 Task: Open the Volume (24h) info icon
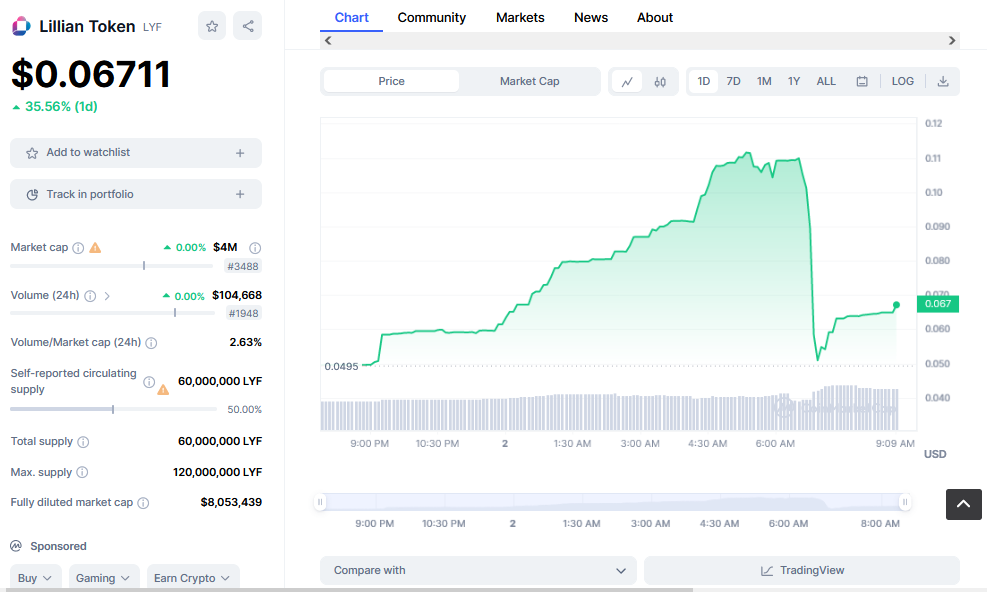tap(90, 296)
